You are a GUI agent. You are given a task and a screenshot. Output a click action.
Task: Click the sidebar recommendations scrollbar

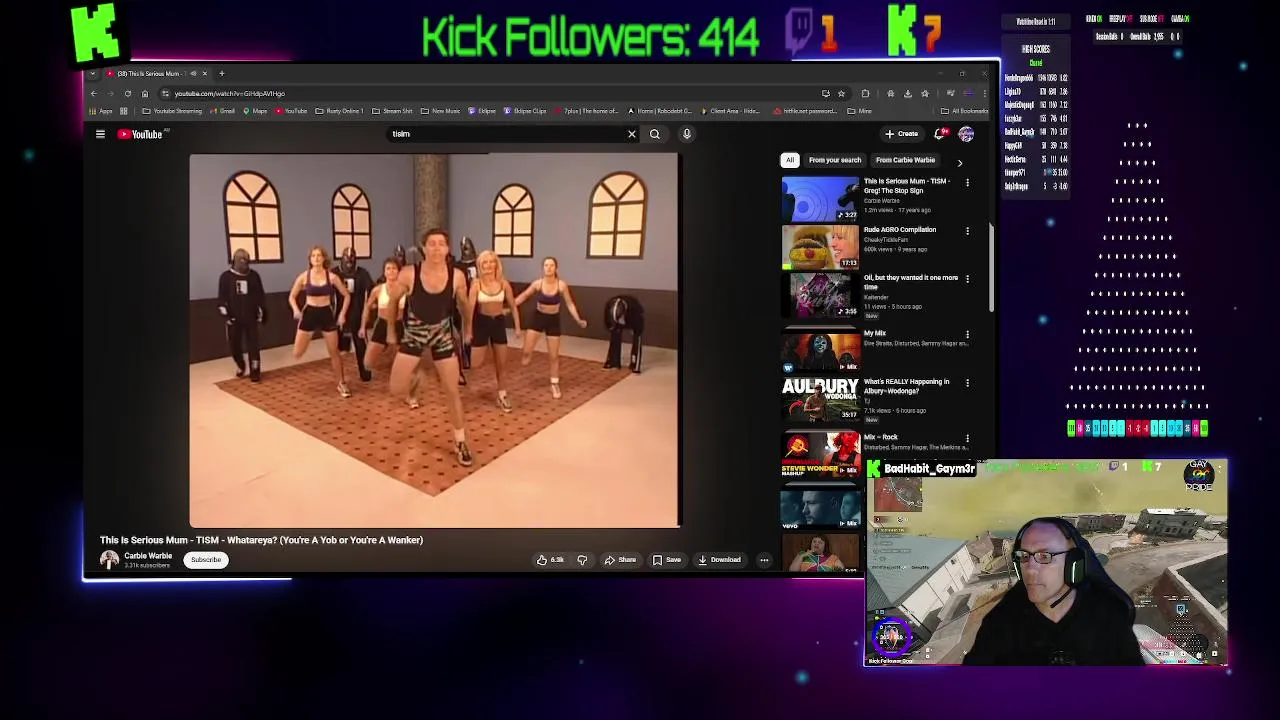(992, 270)
